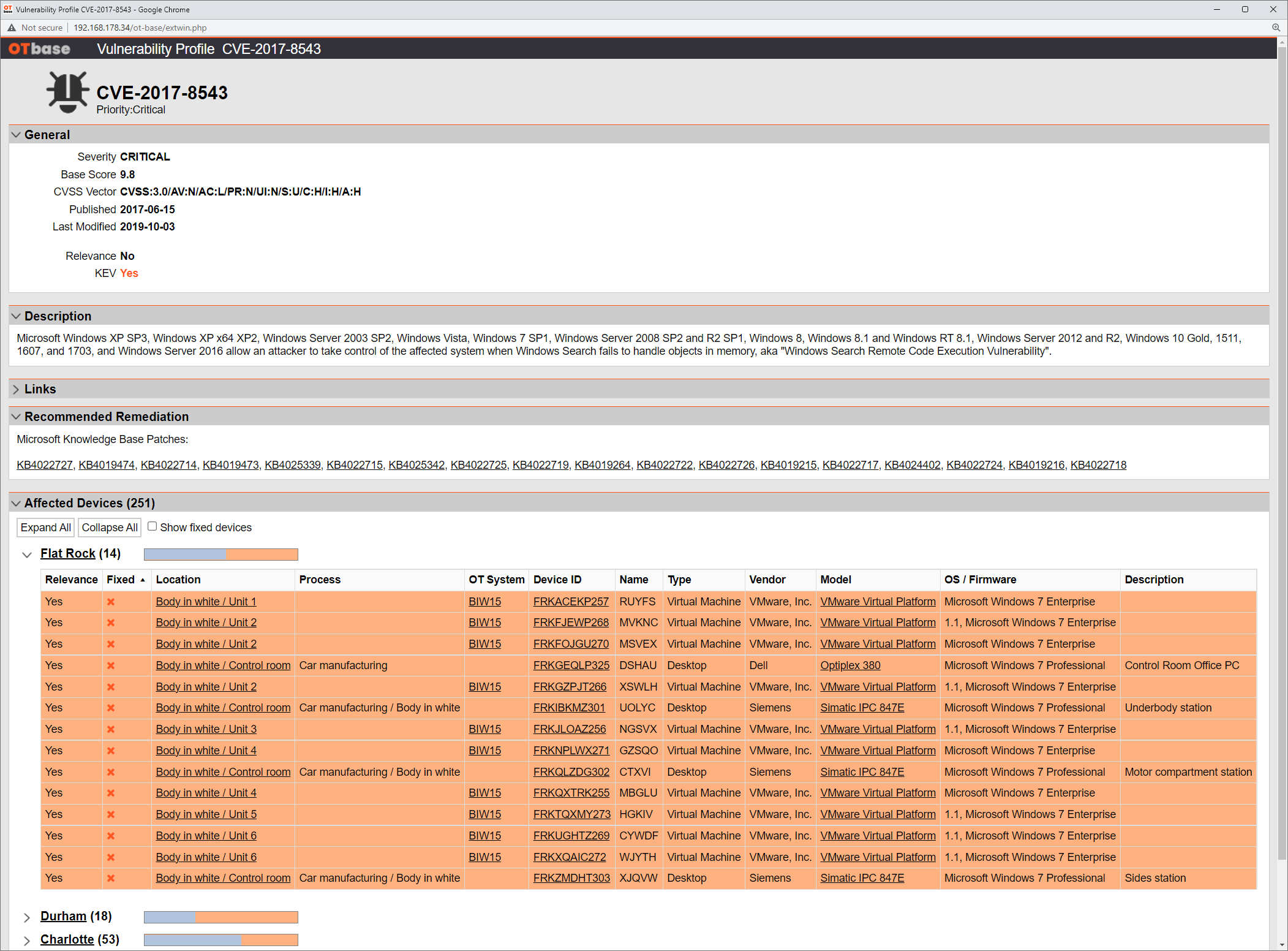The width and height of the screenshot is (1288, 951).
Task: Click the red X fixed icon for FRKACEKP257
Action: [111, 602]
